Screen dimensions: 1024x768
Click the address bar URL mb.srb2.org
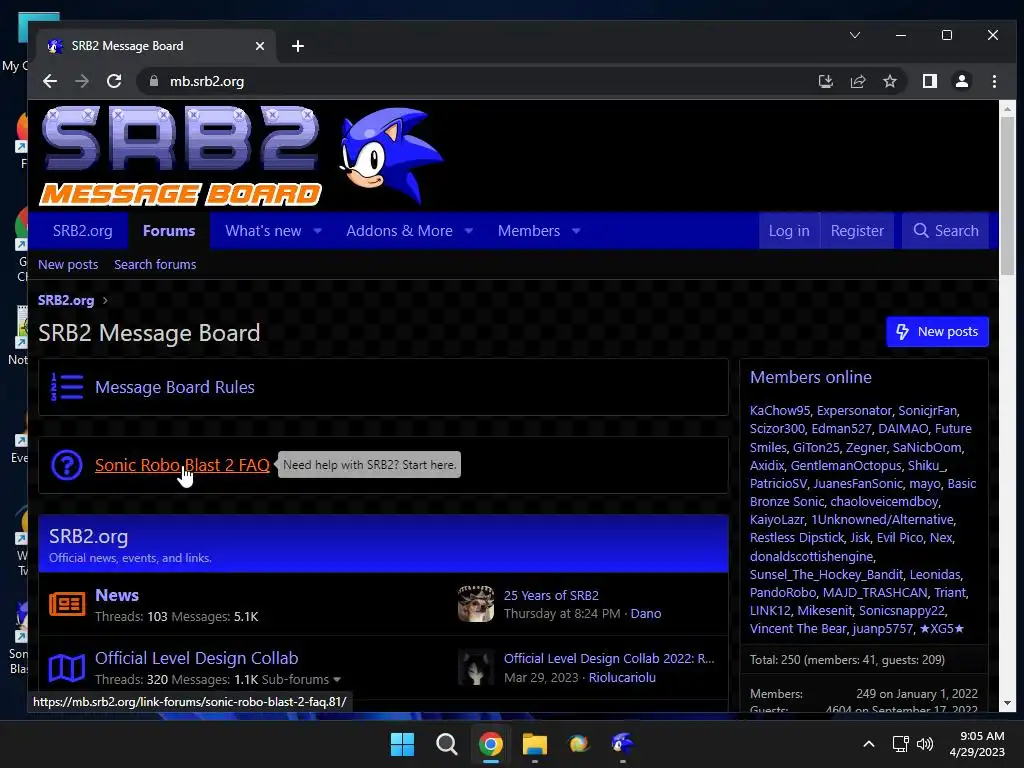207,81
